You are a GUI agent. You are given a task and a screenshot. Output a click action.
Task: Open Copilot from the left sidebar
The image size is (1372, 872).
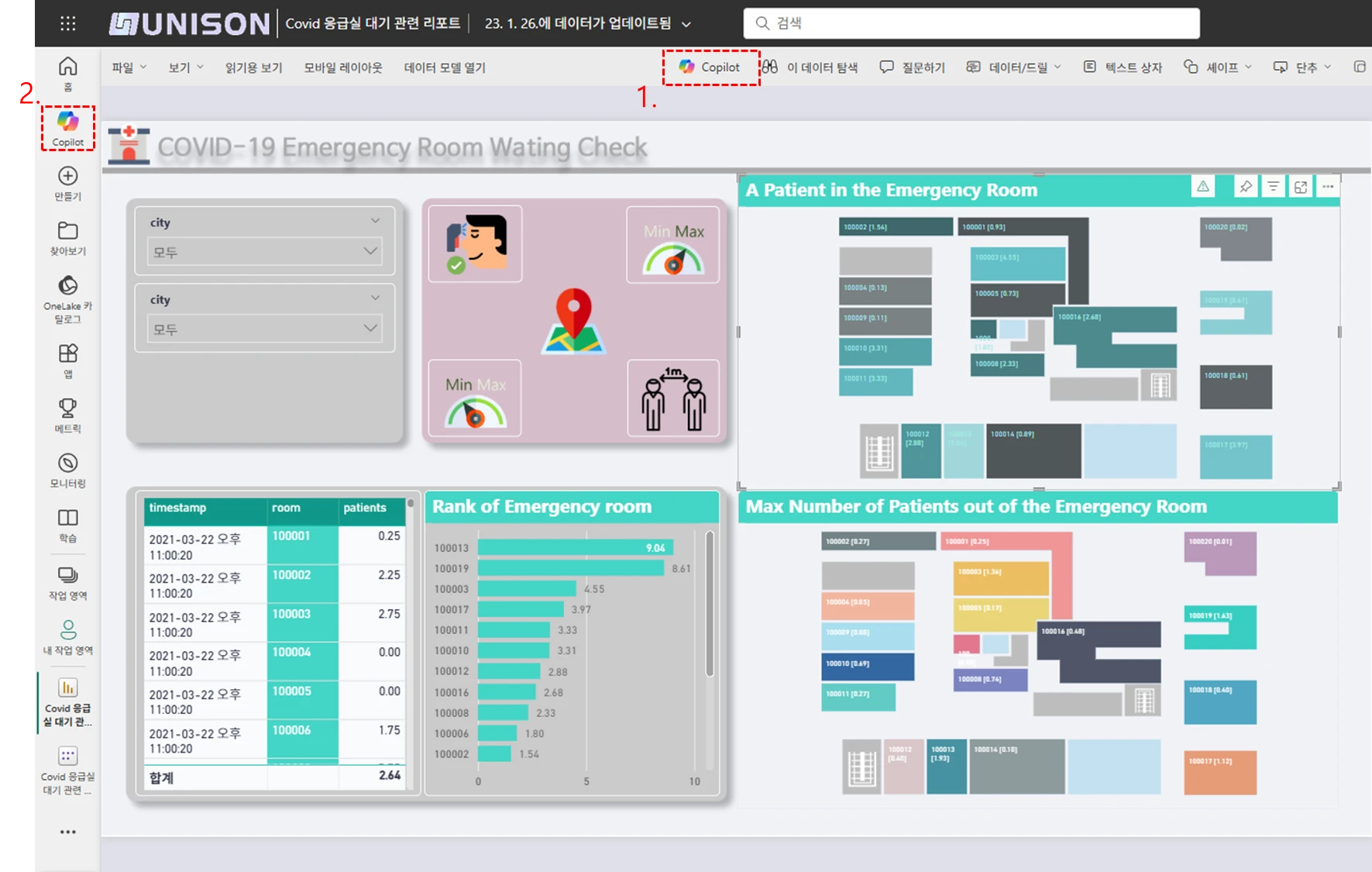tap(68, 128)
